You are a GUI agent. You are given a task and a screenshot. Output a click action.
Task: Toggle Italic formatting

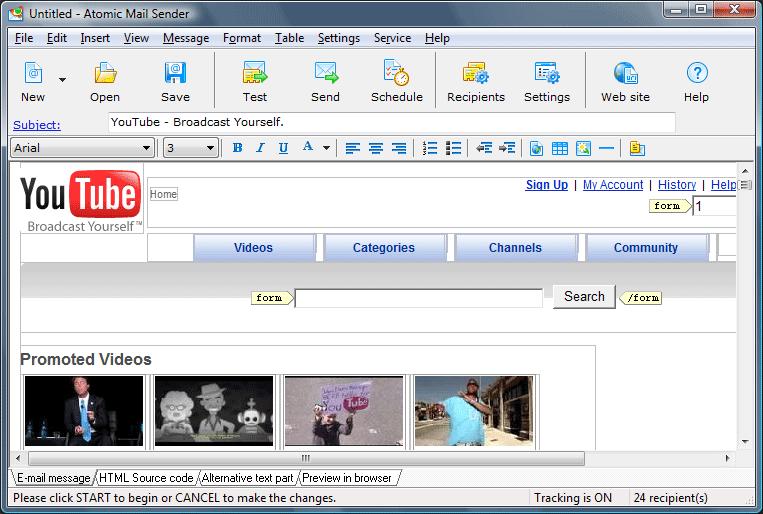click(260, 148)
